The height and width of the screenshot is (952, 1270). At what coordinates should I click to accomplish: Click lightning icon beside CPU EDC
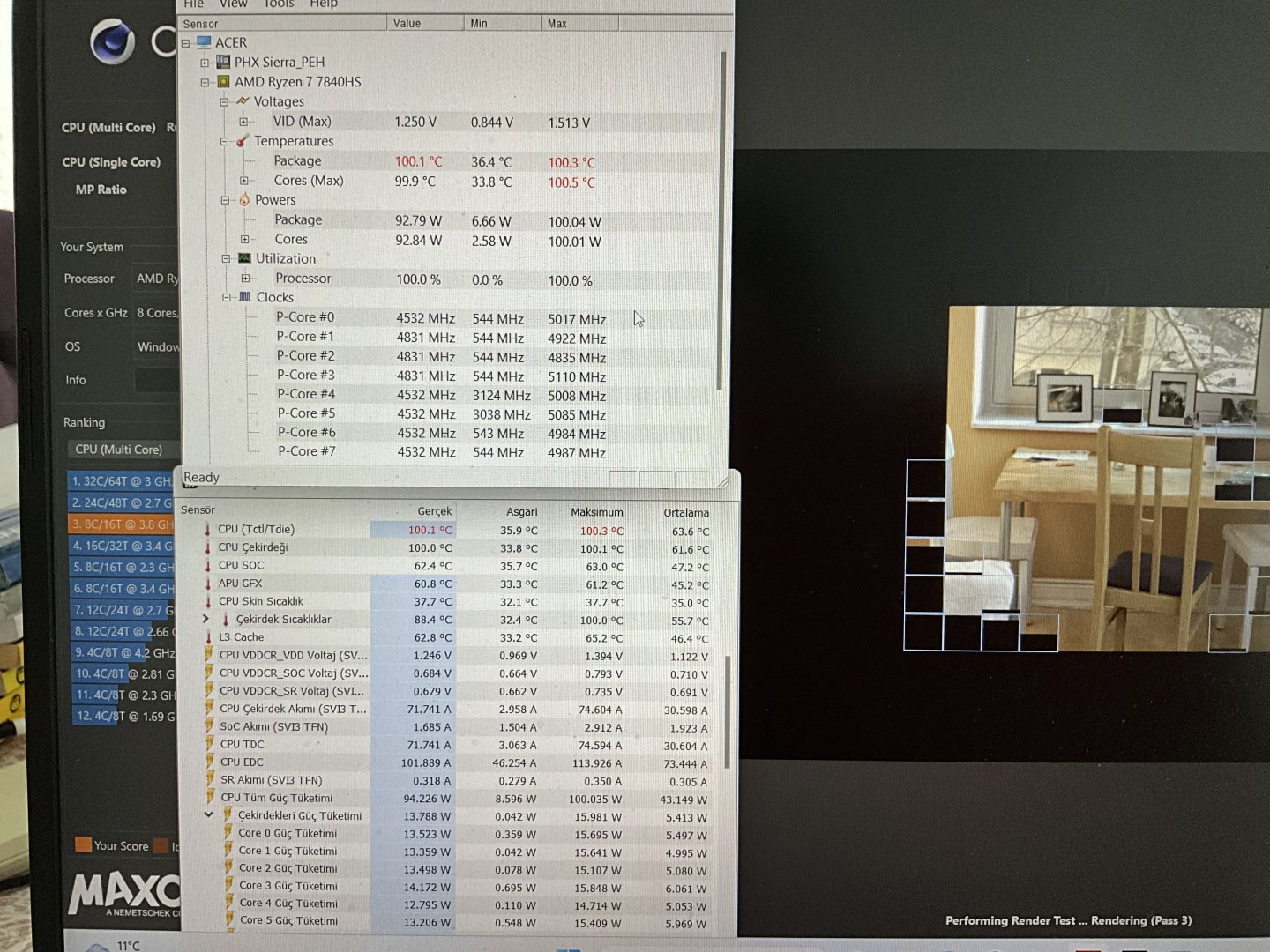coord(210,762)
